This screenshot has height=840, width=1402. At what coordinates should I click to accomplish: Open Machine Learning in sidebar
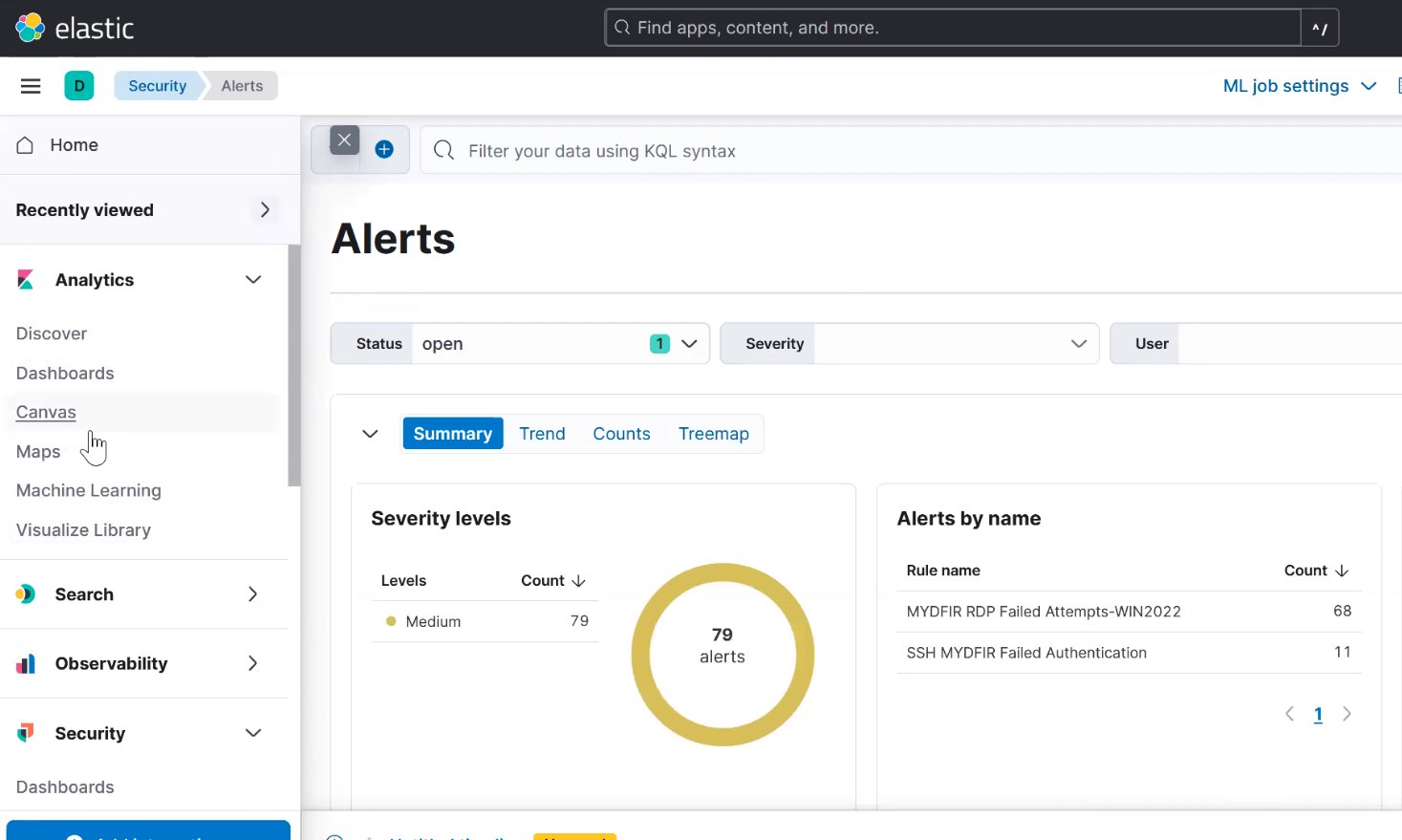pos(89,490)
